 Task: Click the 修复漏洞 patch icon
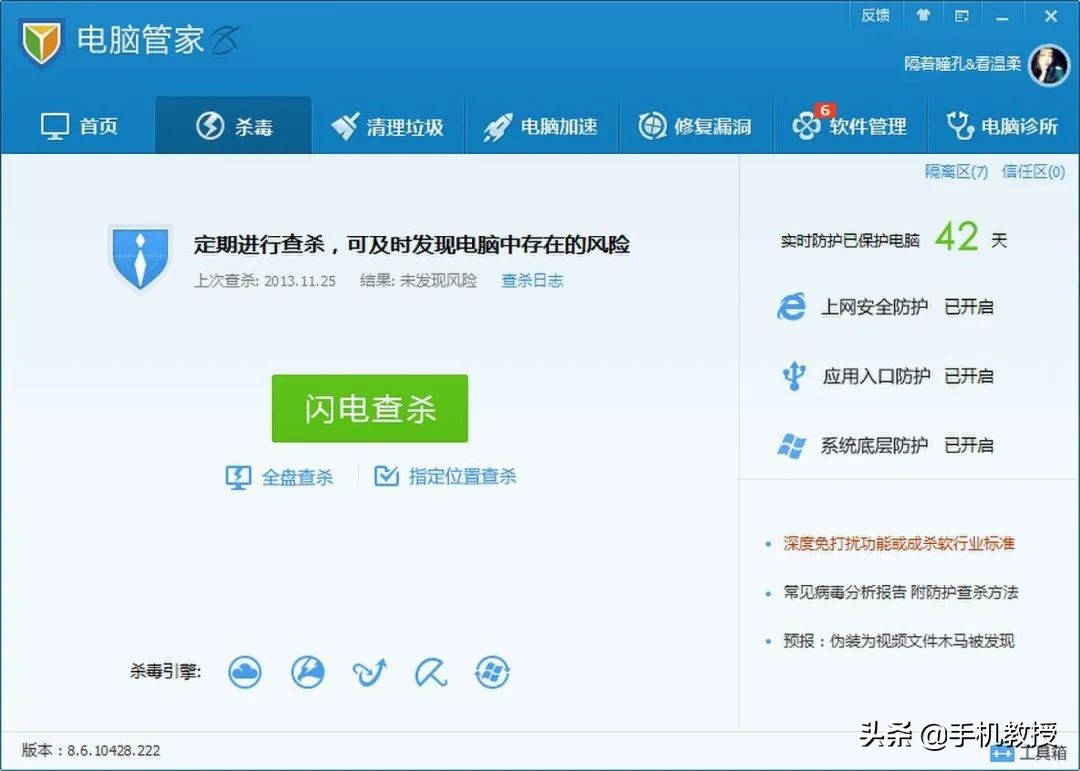coord(652,126)
